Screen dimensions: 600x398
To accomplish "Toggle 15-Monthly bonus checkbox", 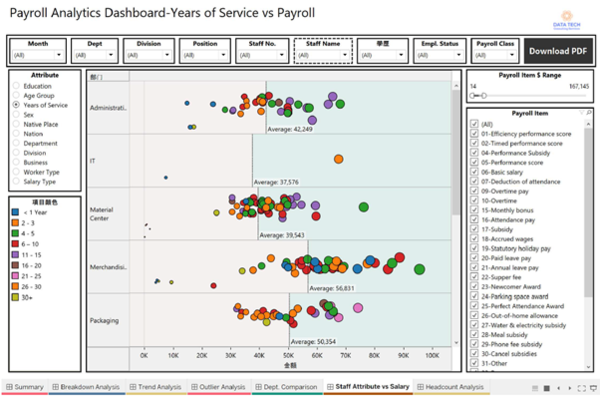I will pyautogui.click(x=474, y=210).
